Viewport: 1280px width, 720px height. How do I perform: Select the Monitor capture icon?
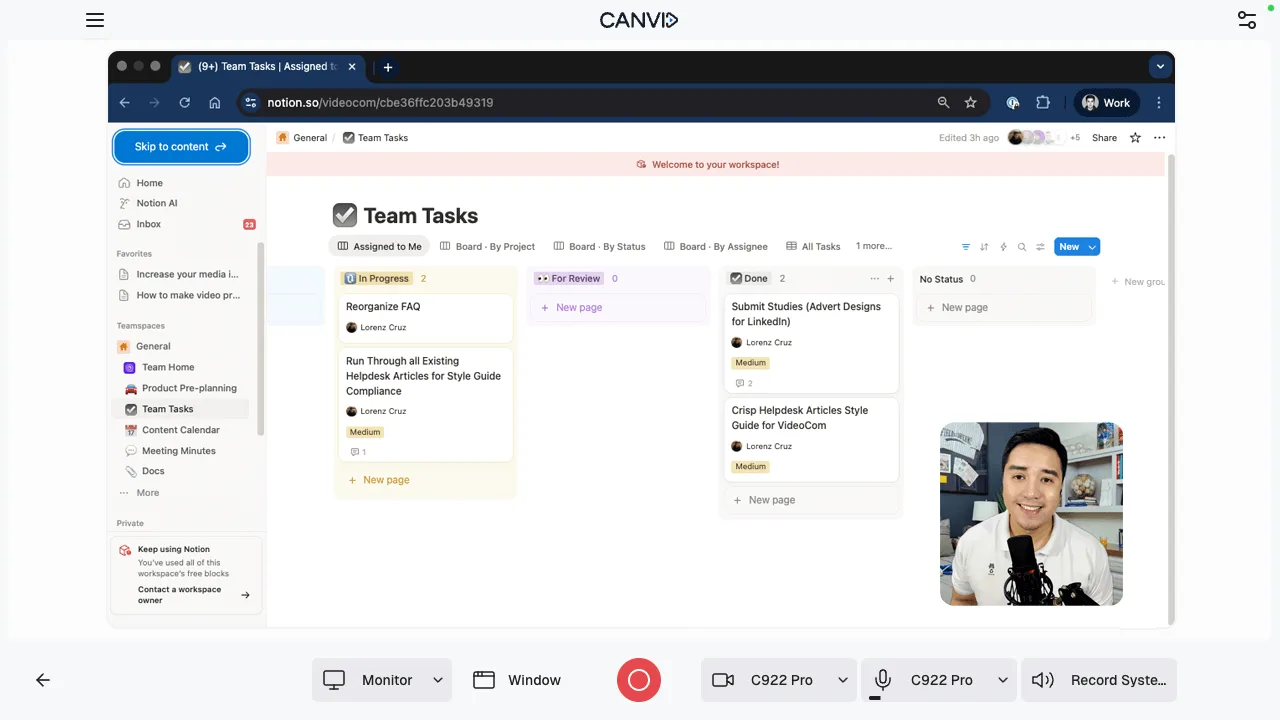click(x=333, y=679)
